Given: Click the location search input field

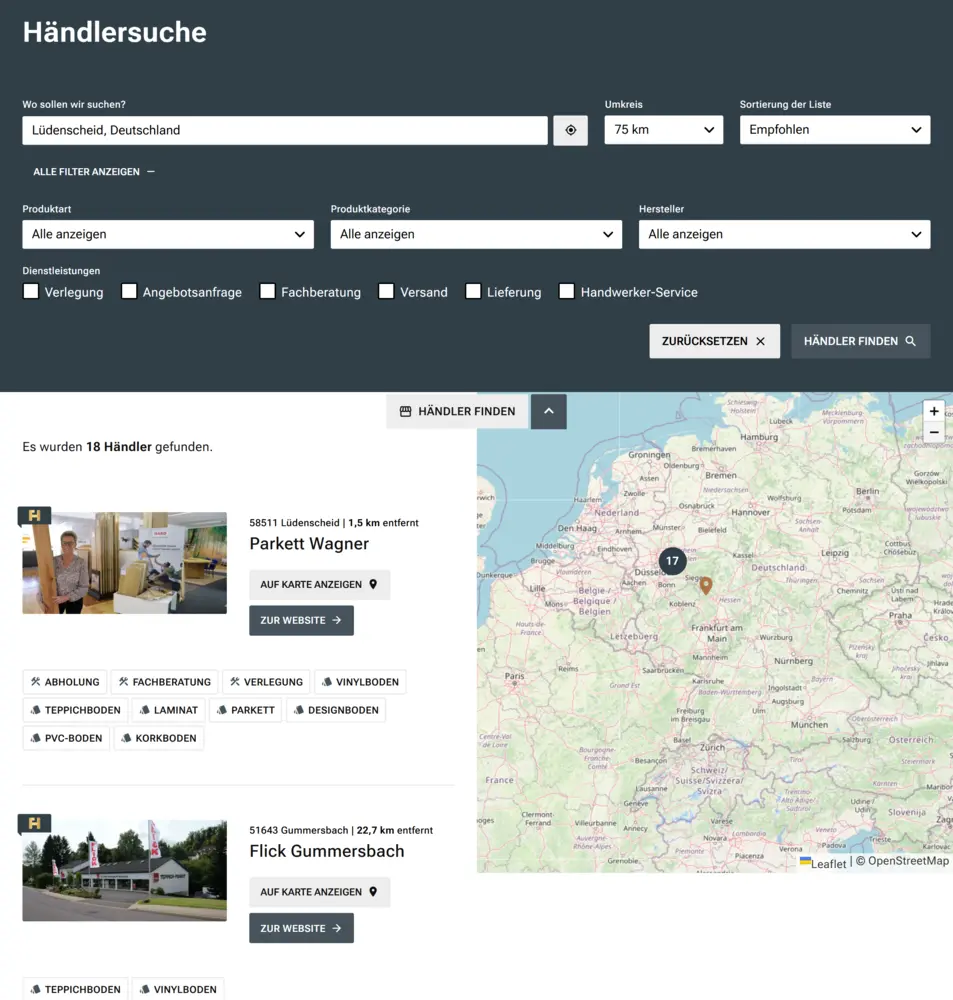Looking at the screenshot, I should (x=284, y=130).
